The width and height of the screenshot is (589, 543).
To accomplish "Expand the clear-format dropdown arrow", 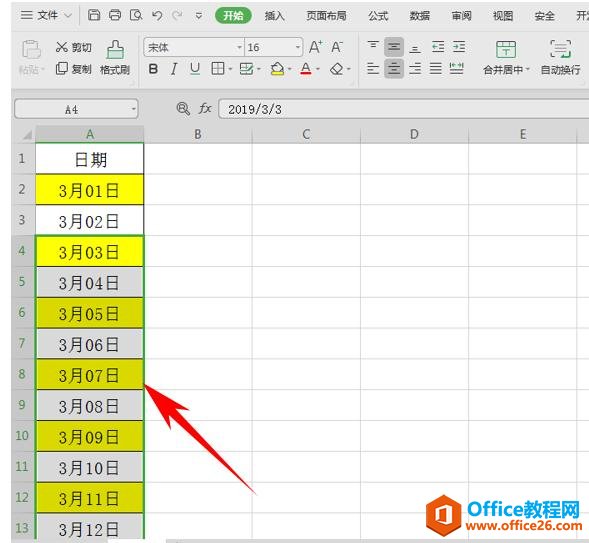I will click(x=349, y=69).
